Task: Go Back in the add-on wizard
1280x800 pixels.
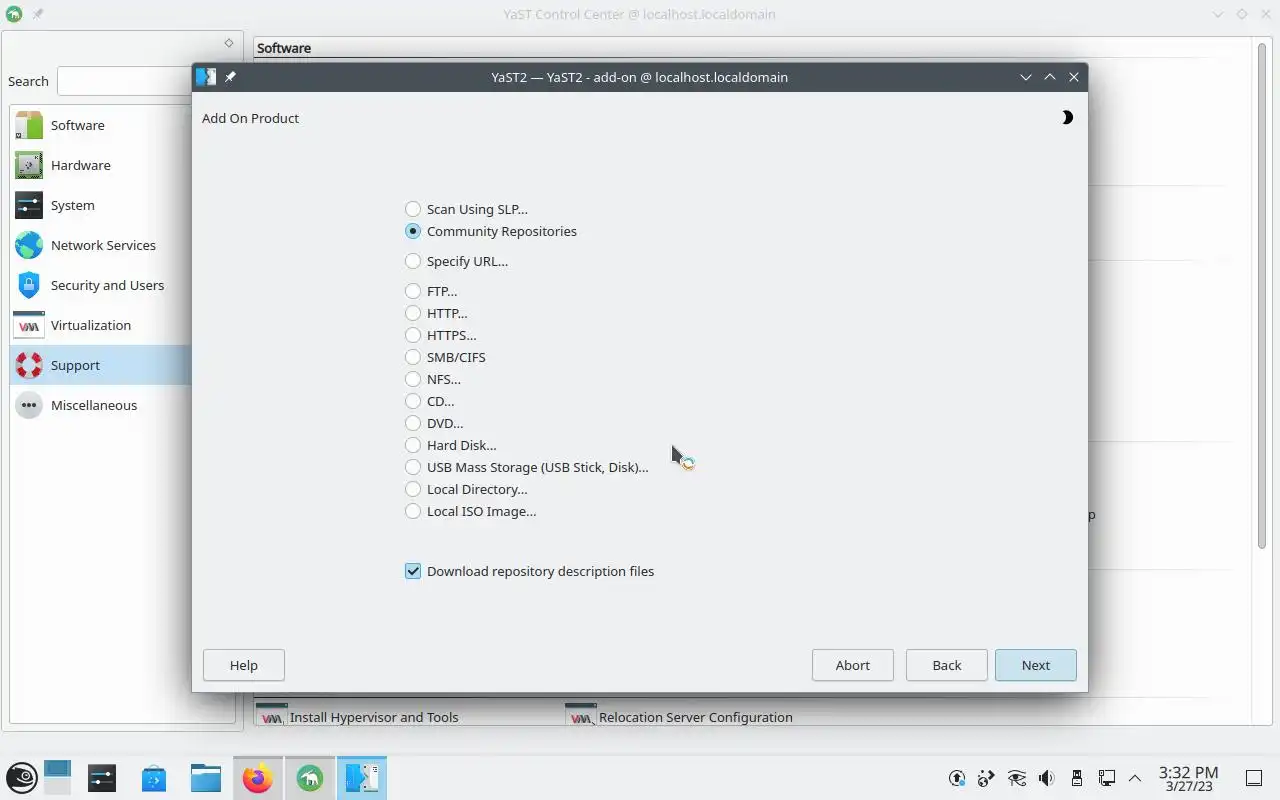Action: [x=947, y=665]
